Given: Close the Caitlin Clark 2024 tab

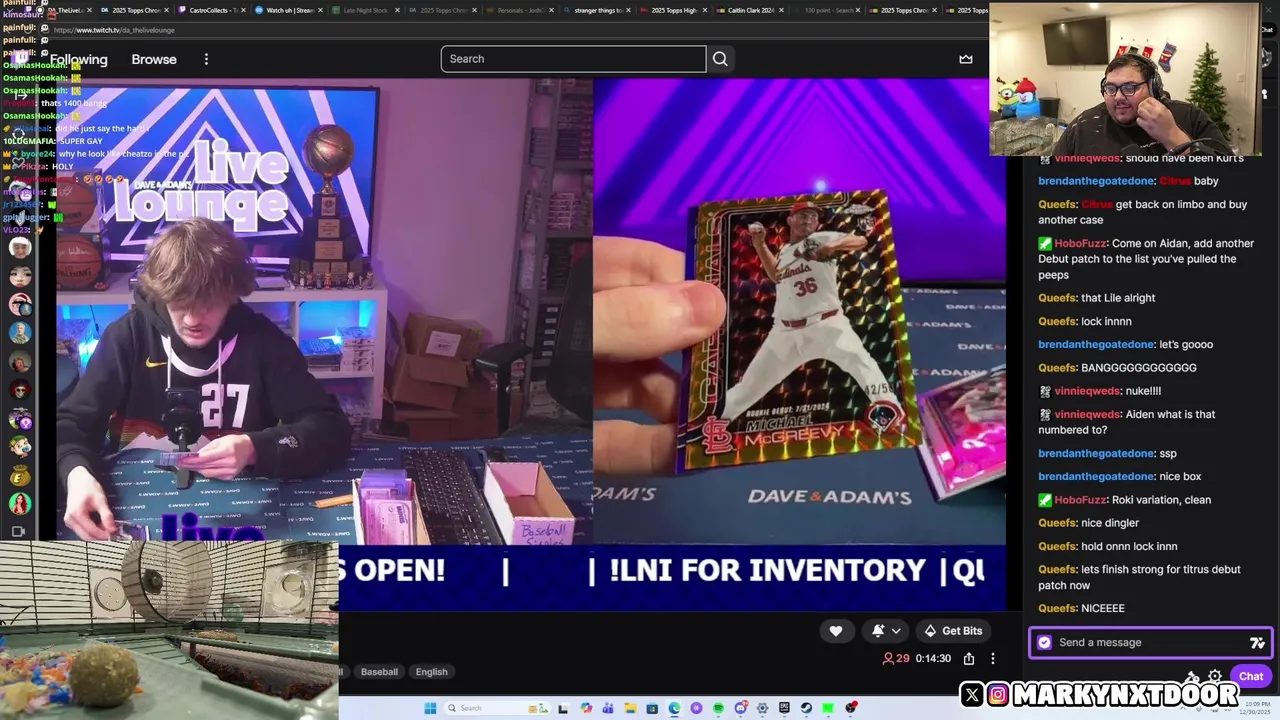Looking at the screenshot, I should coord(781,10).
